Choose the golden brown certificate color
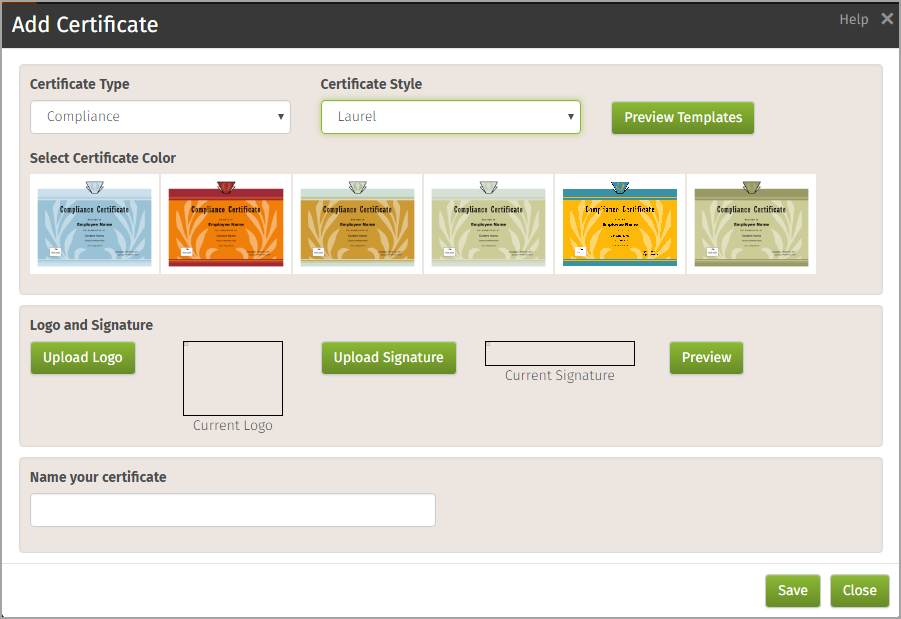The height and width of the screenshot is (619, 901). coord(357,224)
